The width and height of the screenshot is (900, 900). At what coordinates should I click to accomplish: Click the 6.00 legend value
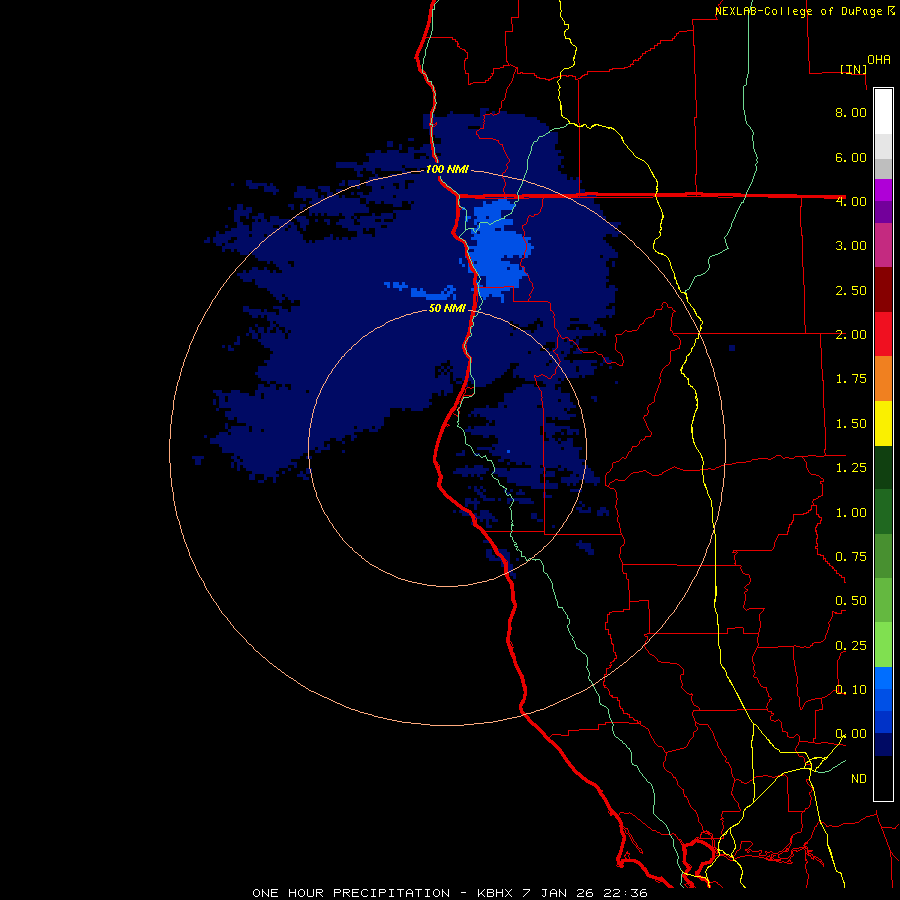tap(851, 157)
